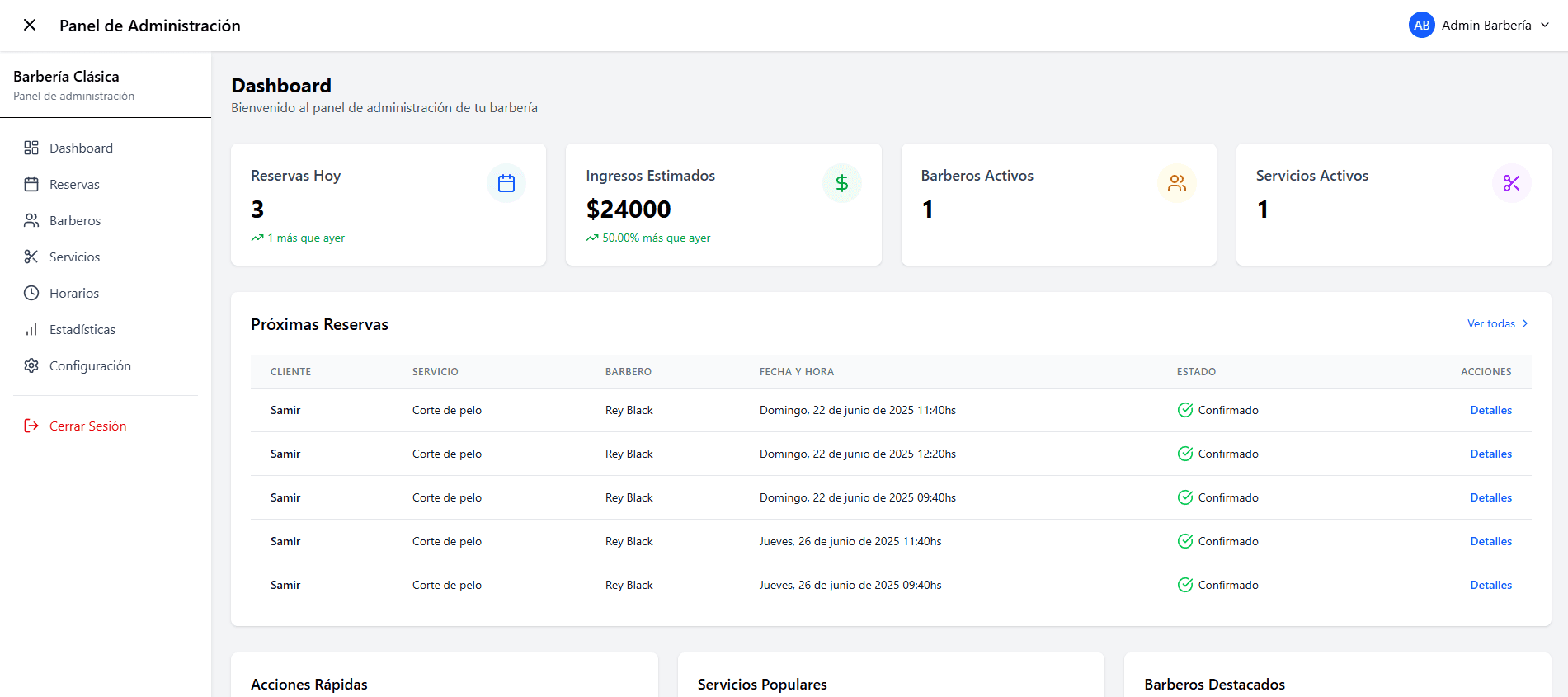
Task: Click 'Domingo, 22 de junio de 2025 11:40hs'
Action: [x=858, y=410]
